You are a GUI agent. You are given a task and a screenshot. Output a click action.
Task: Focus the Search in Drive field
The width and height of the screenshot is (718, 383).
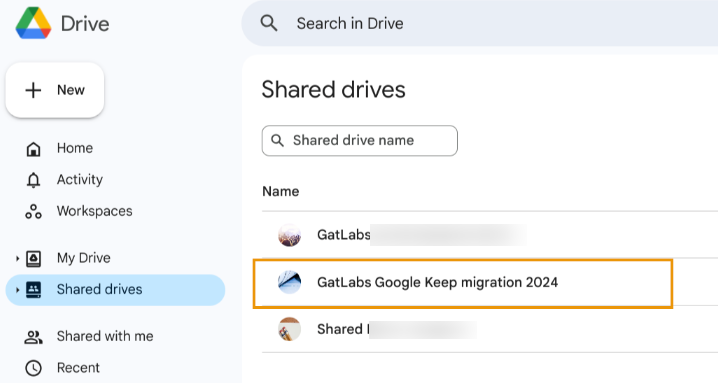[479, 23]
